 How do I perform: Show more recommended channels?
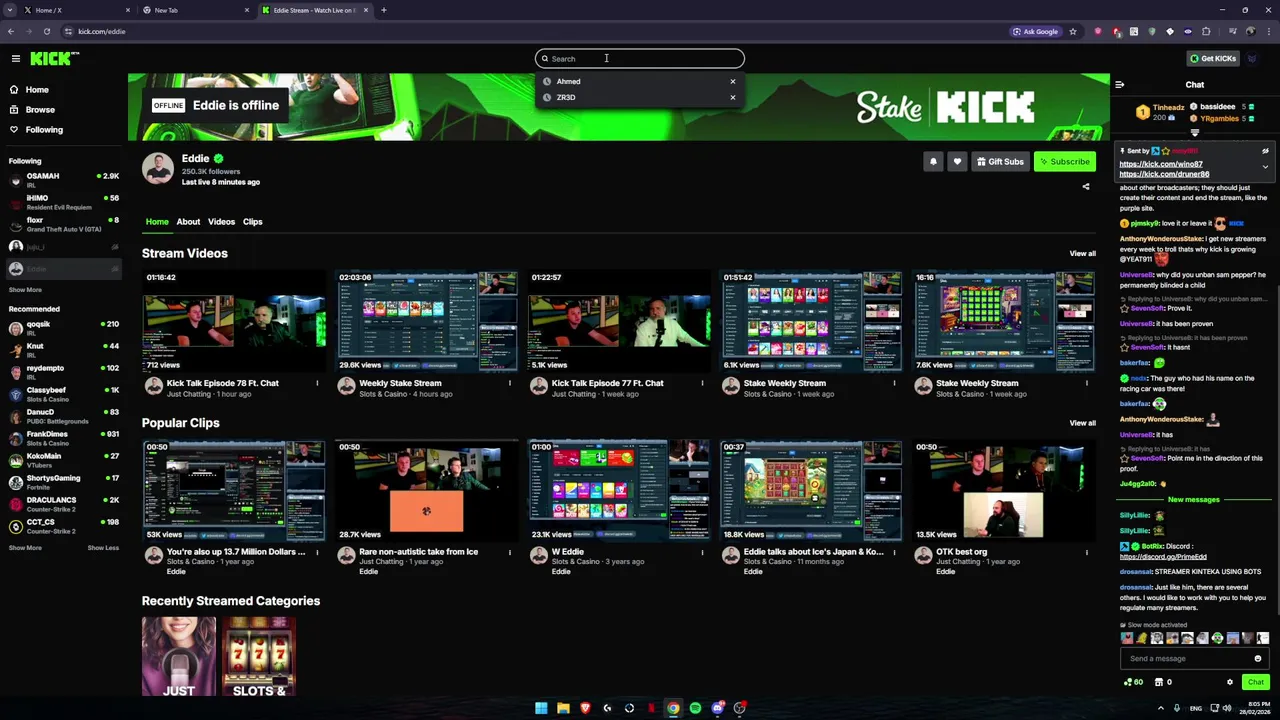25,548
